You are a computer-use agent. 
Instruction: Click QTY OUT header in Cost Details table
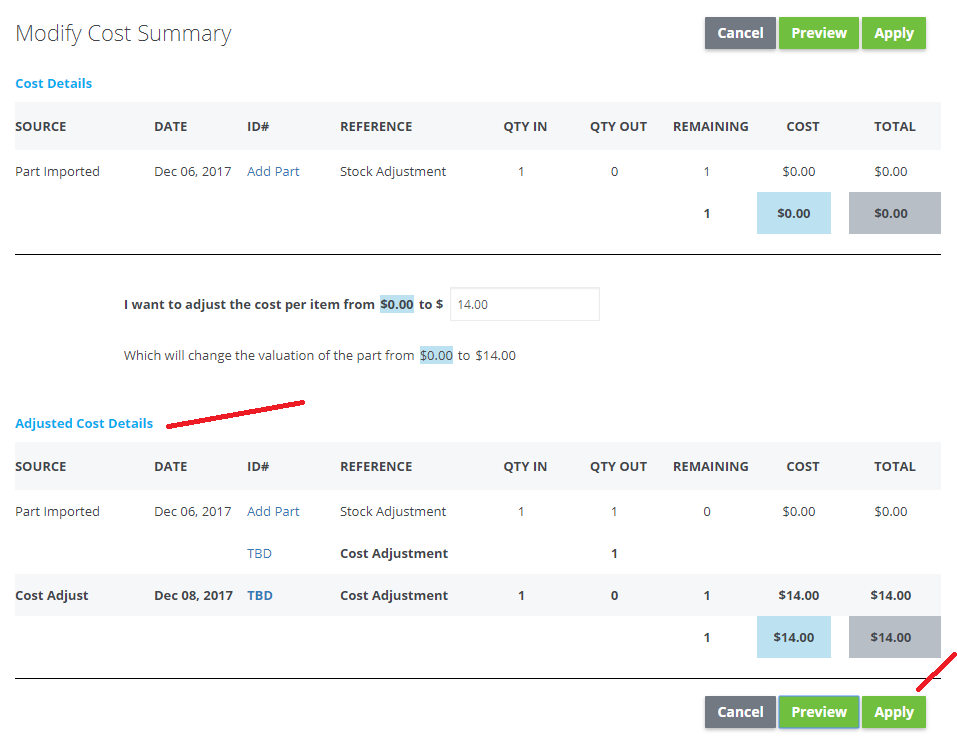618,126
